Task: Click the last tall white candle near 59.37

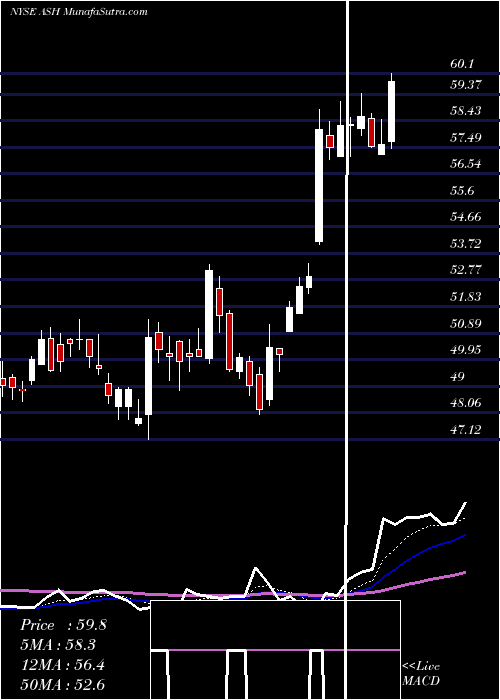Action: [392, 111]
